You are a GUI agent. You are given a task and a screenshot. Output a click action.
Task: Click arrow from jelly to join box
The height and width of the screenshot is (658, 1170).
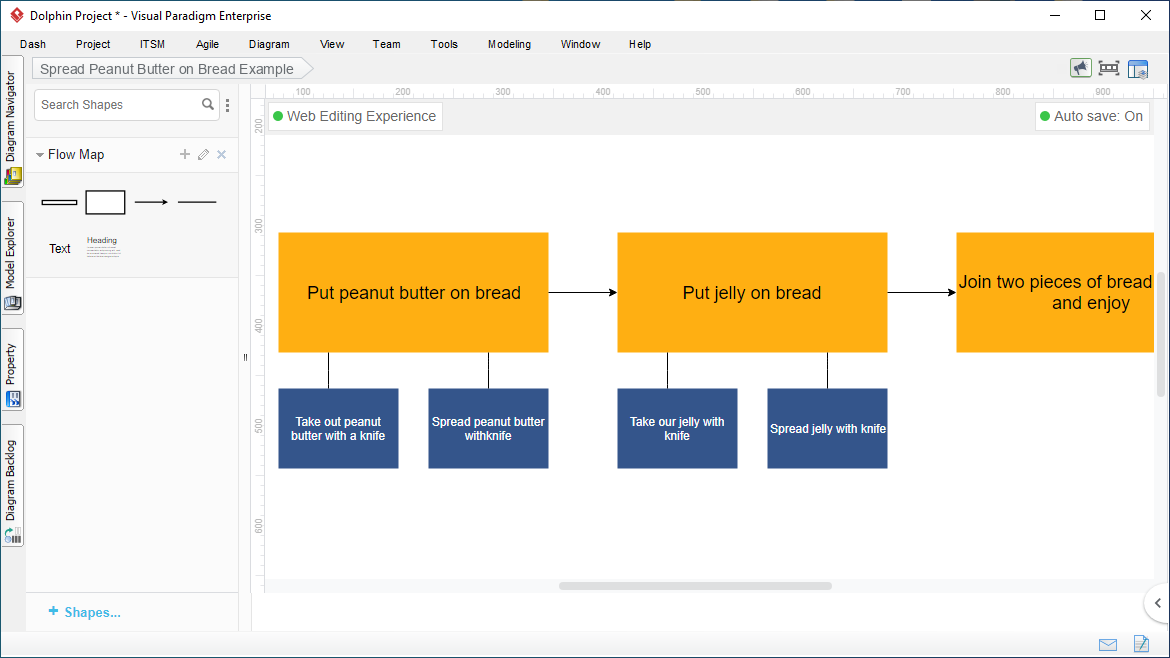click(x=922, y=292)
